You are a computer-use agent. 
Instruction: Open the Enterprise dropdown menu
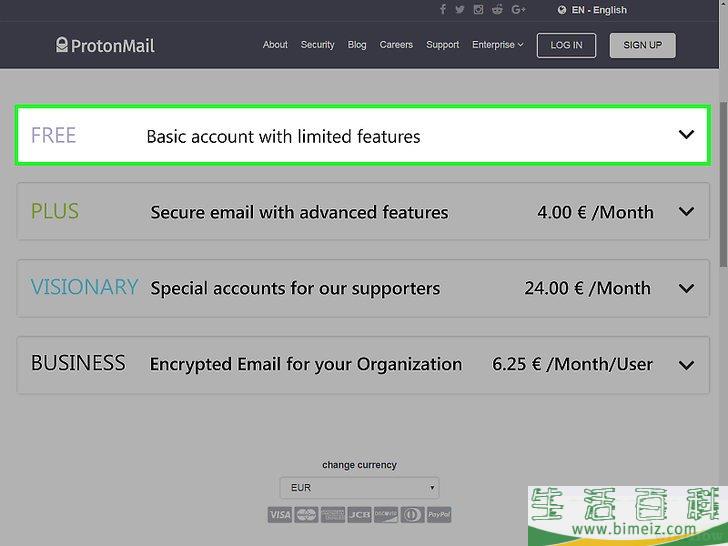tap(498, 45)
